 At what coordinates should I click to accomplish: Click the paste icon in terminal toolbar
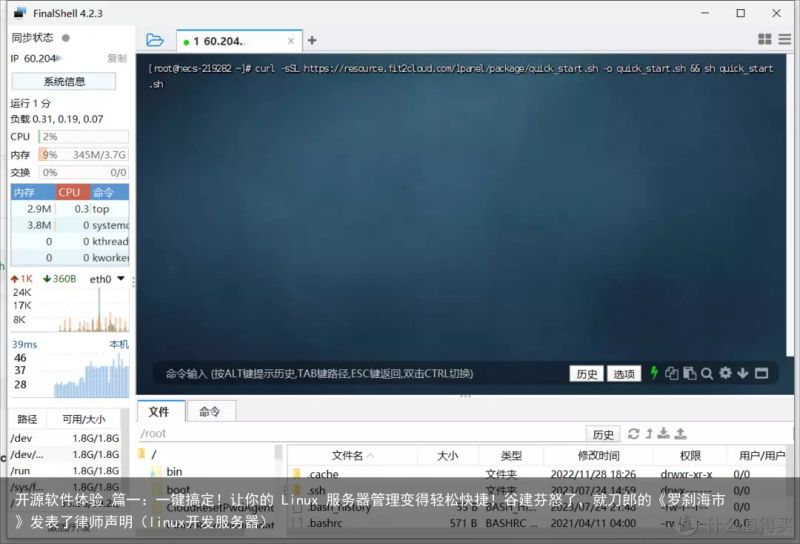pyautogui.click(x=689, y=374)
